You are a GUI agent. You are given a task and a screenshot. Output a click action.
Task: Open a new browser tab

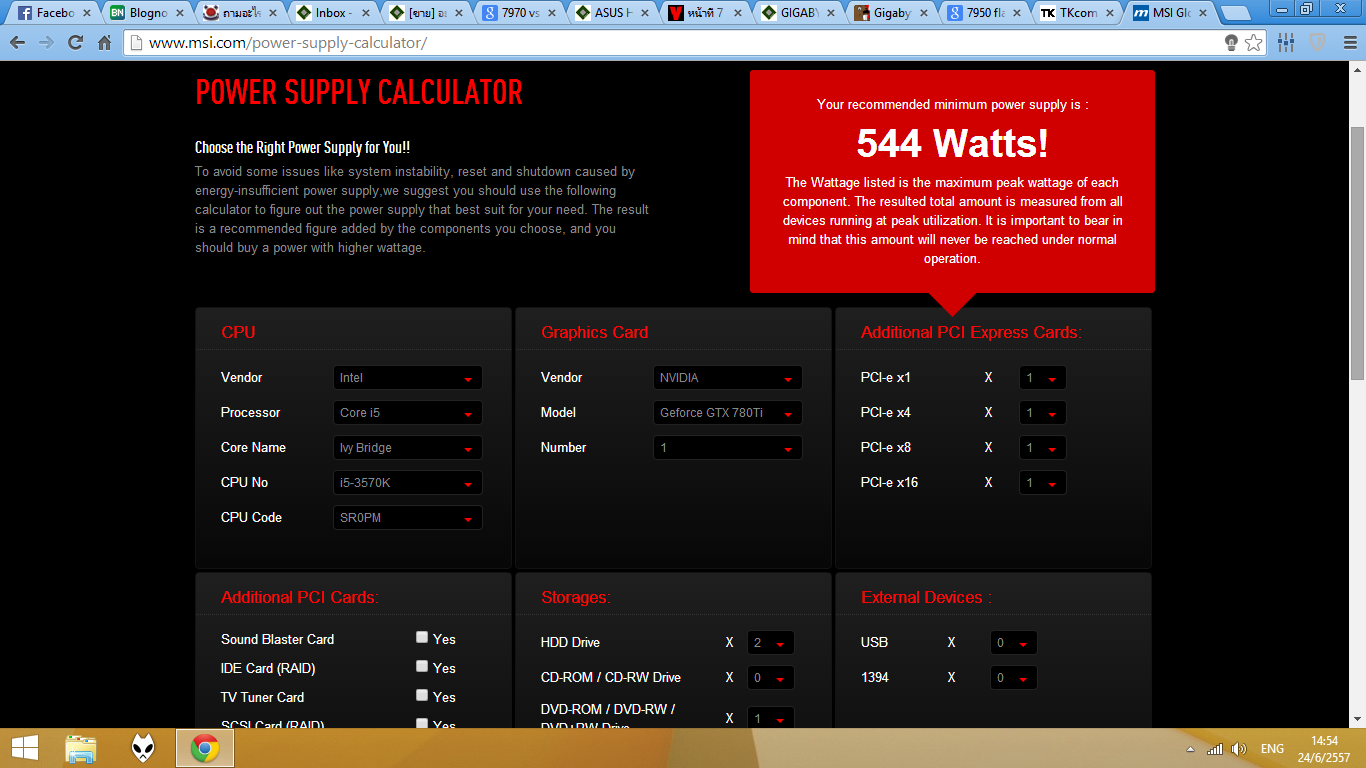[1236, 13]
